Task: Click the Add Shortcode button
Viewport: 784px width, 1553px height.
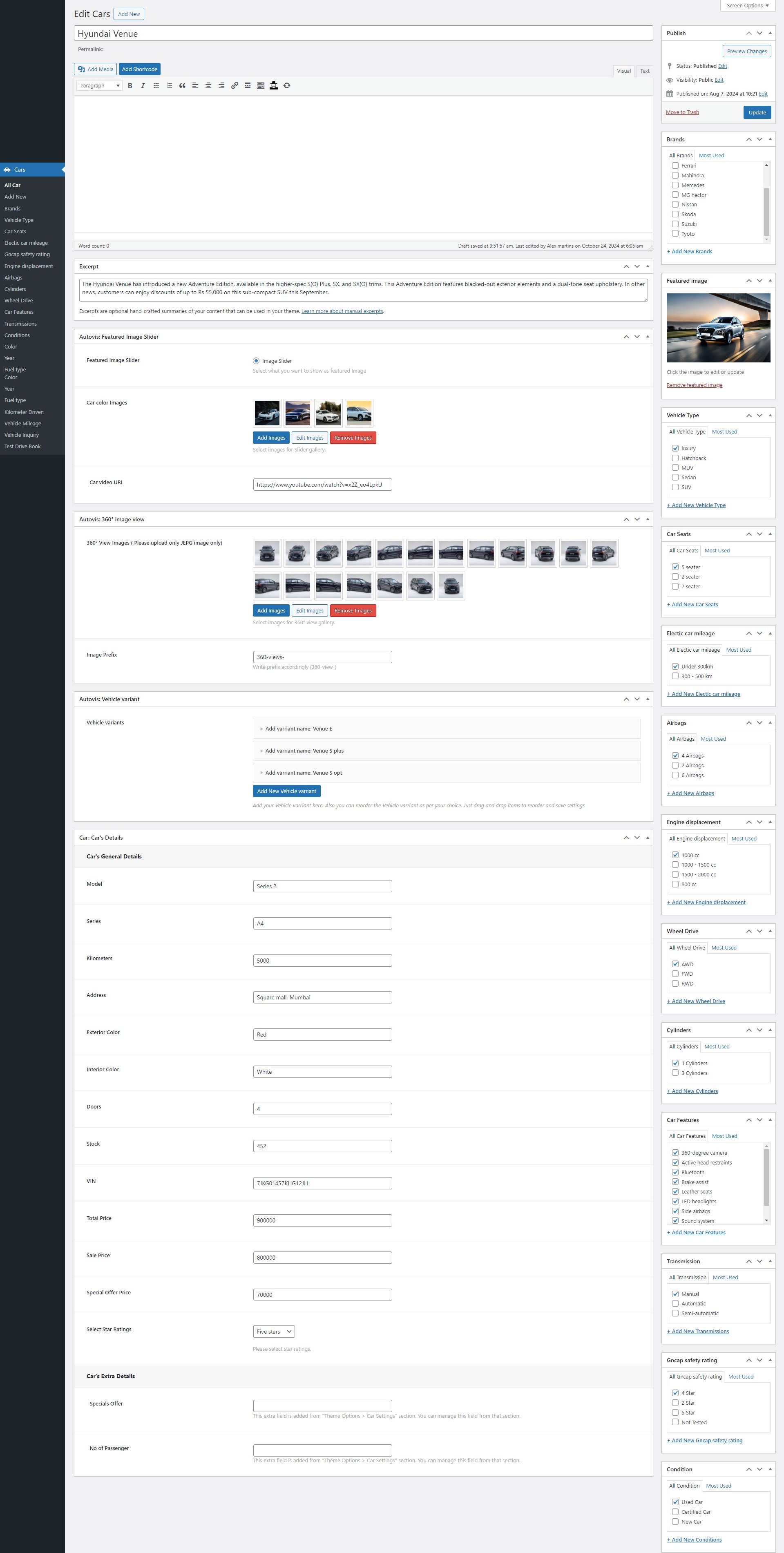Action: (140, 69)
